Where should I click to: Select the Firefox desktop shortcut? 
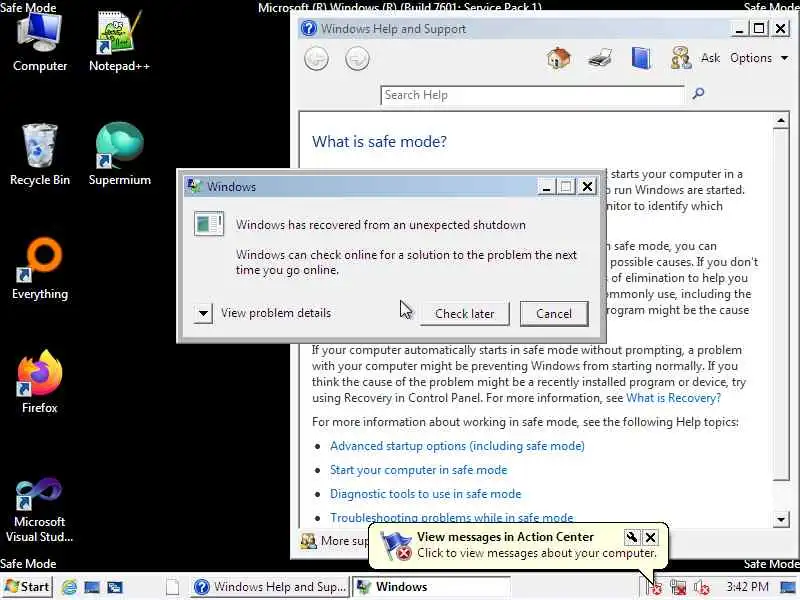[39, 383]
